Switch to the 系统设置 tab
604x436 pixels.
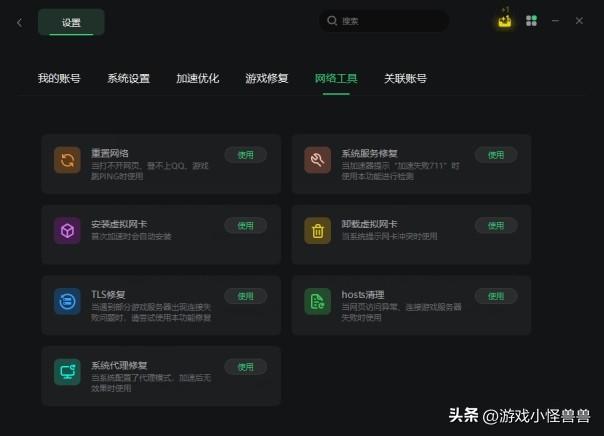pos(128,79)
